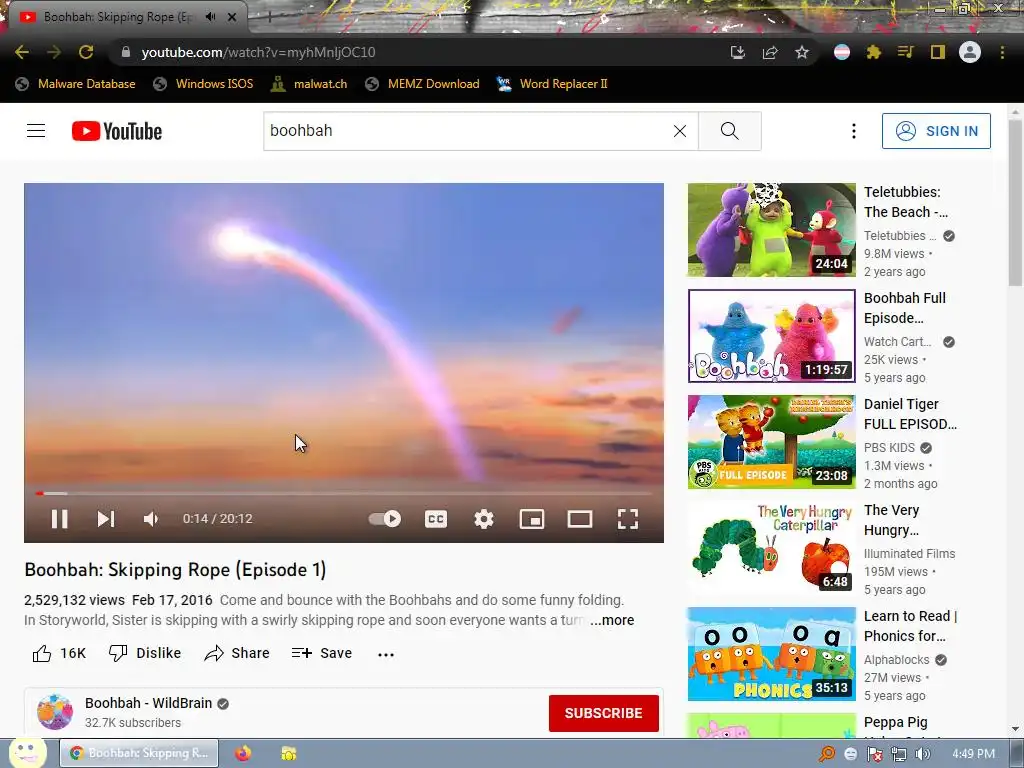The height and width of the screenshot is (768, 1024).
Task: Pause the video playback
Action: tap(59, 519)
